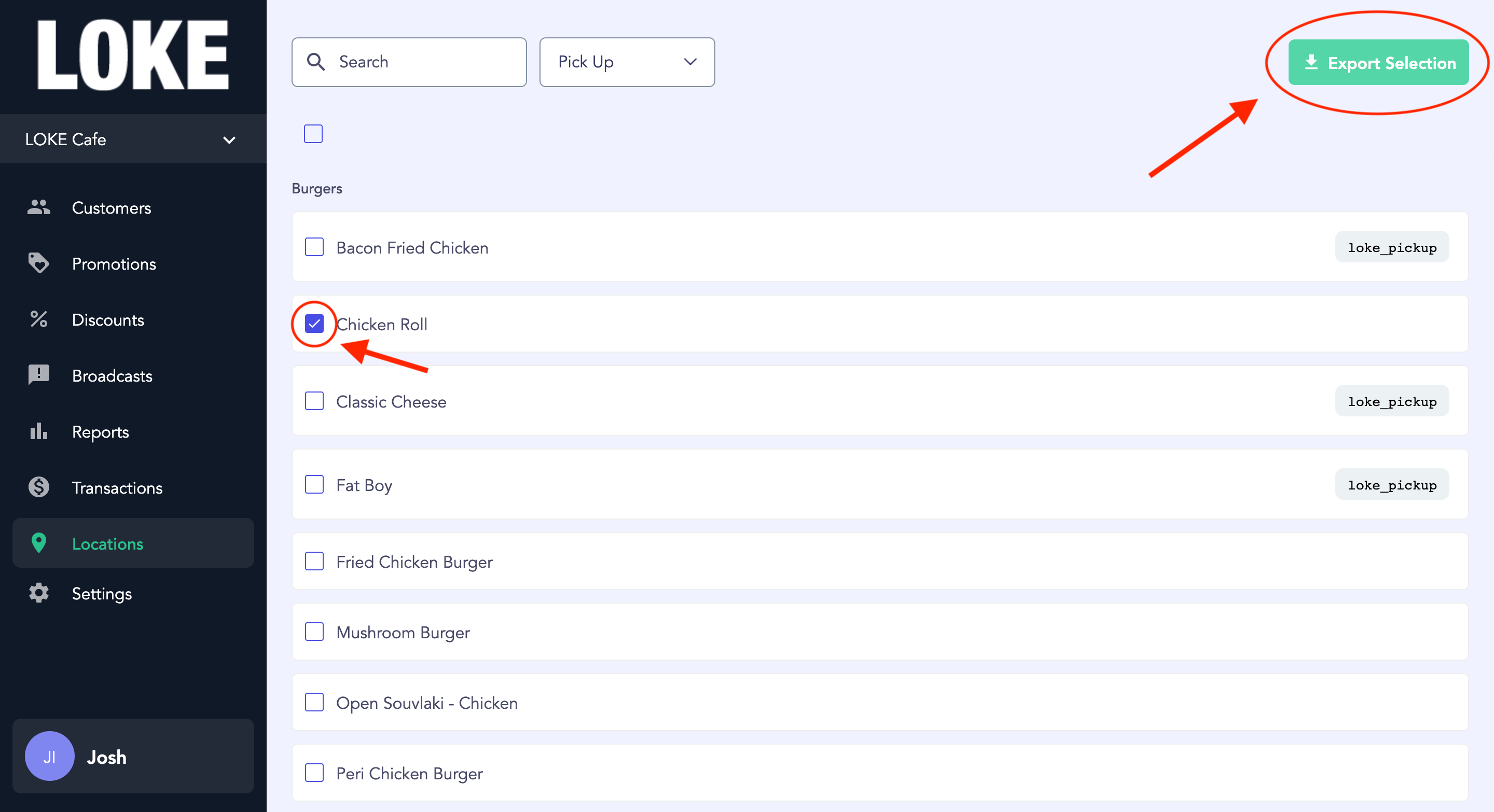The width and height of the screenshot is (1494, 812).
Task: Check the Fried Chicken Burger checkbox
Action: 314,561
